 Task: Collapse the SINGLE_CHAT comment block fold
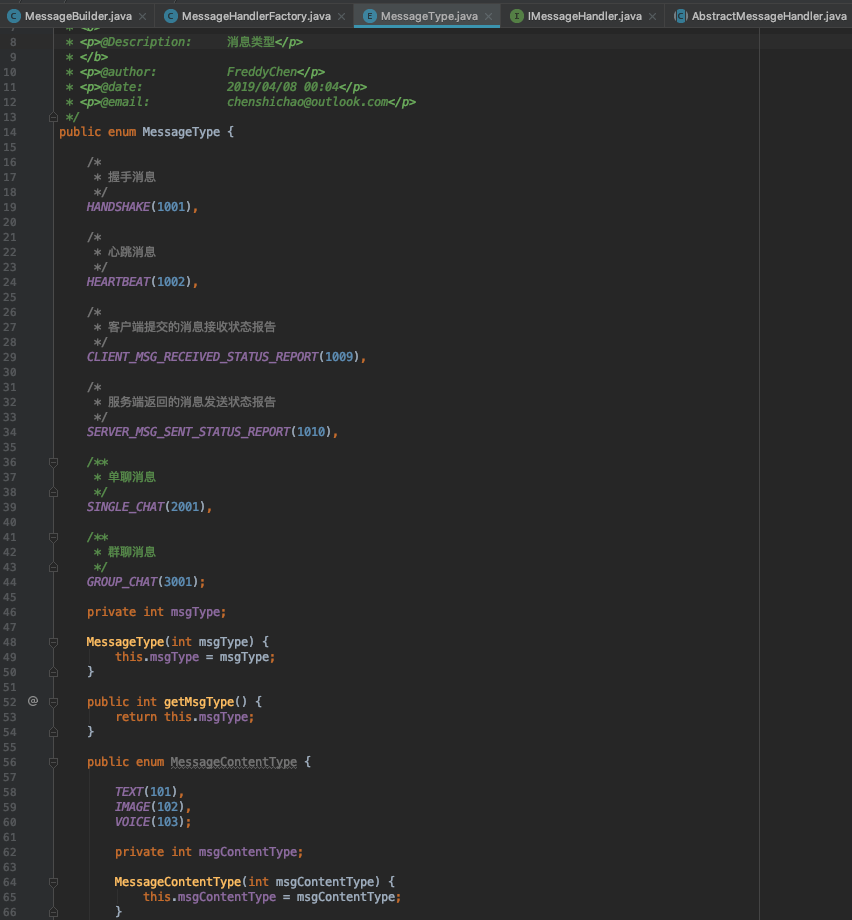tap(55, 462)
